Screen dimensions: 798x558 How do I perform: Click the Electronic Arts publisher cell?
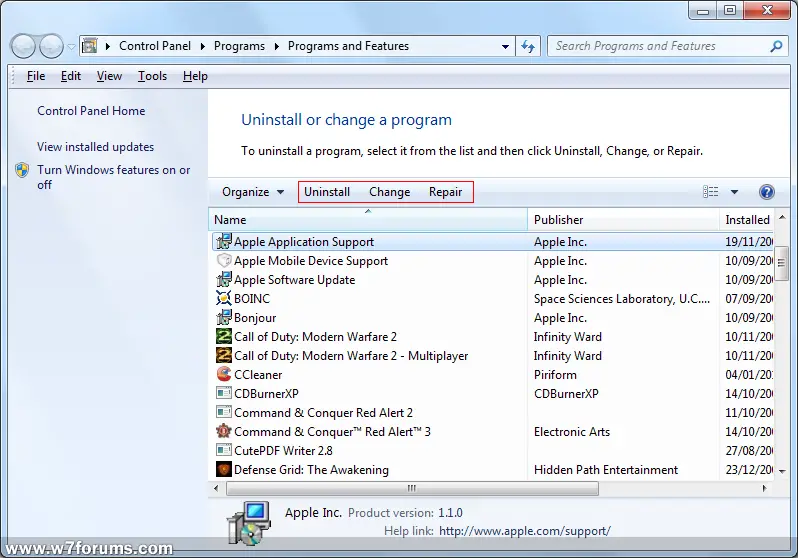point(572,432)
